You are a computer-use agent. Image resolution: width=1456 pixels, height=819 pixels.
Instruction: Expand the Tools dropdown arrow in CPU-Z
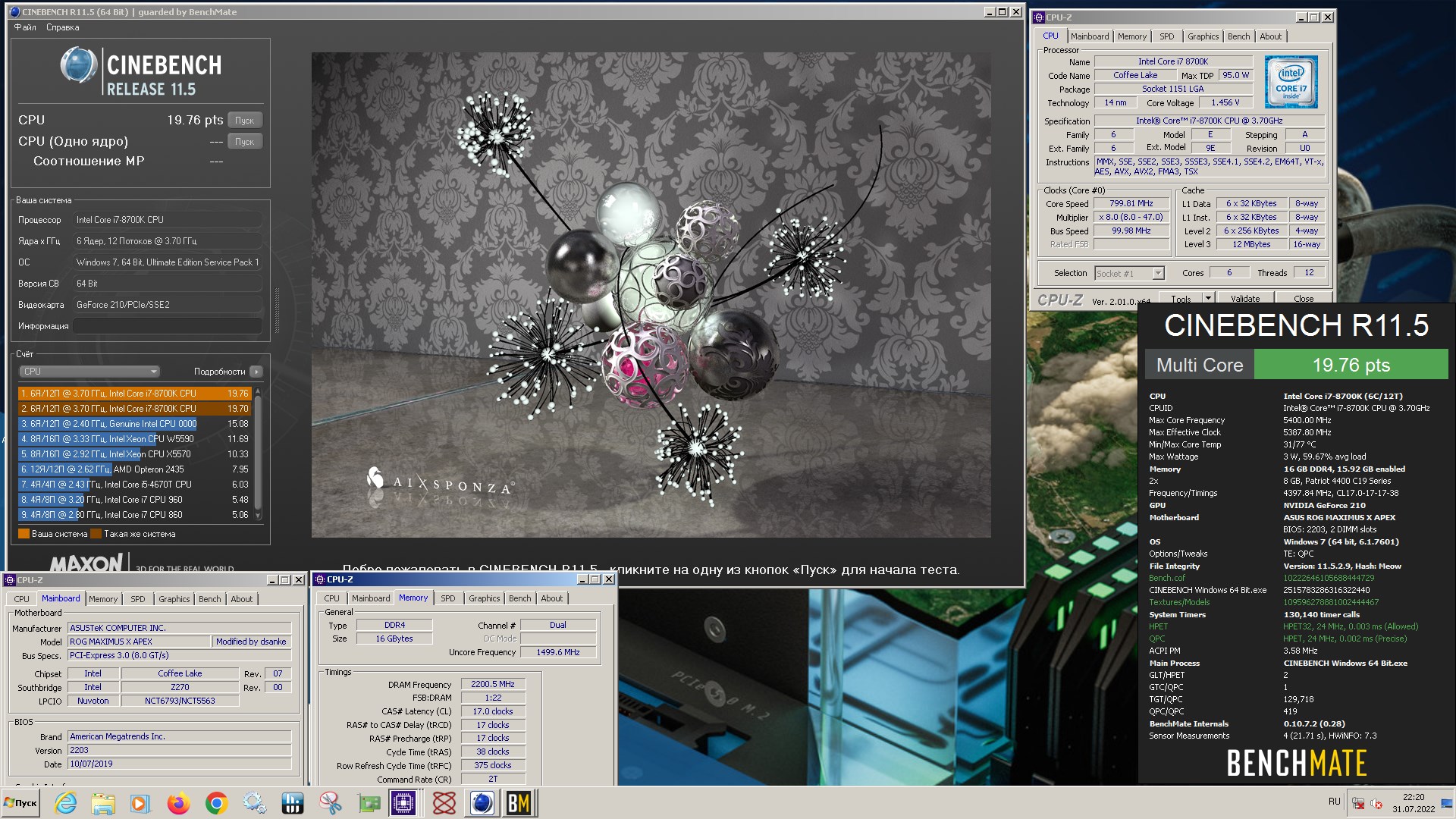coord(1208,298)
